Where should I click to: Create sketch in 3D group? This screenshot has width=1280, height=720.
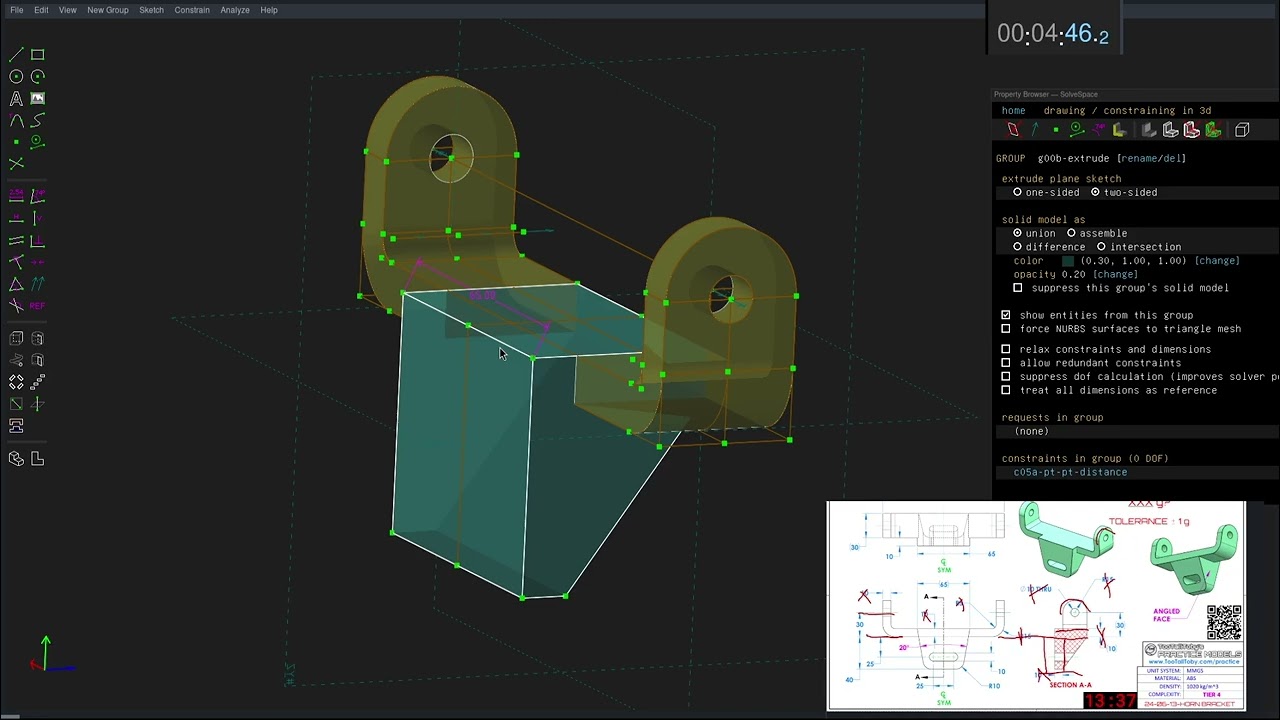tap(37, 404)
